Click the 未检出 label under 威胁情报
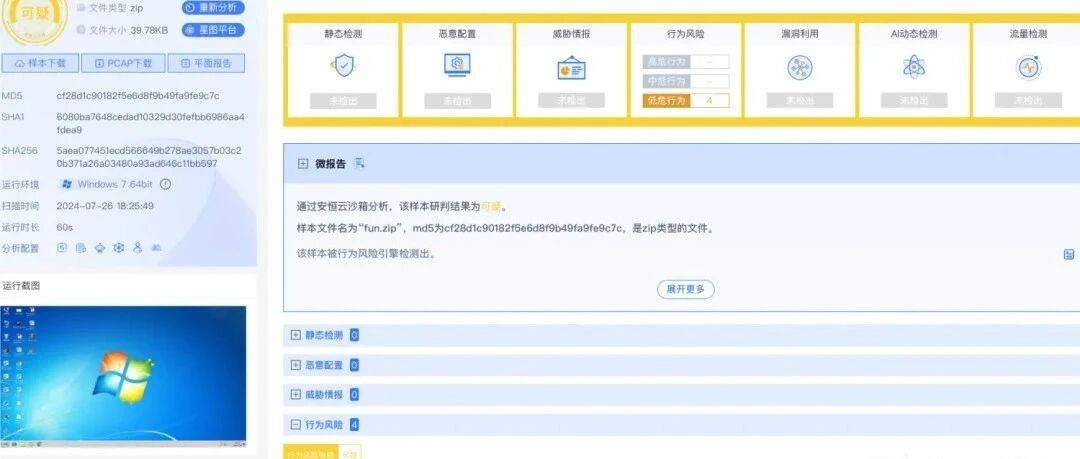The image size is (1080, 459). [571, 100]
